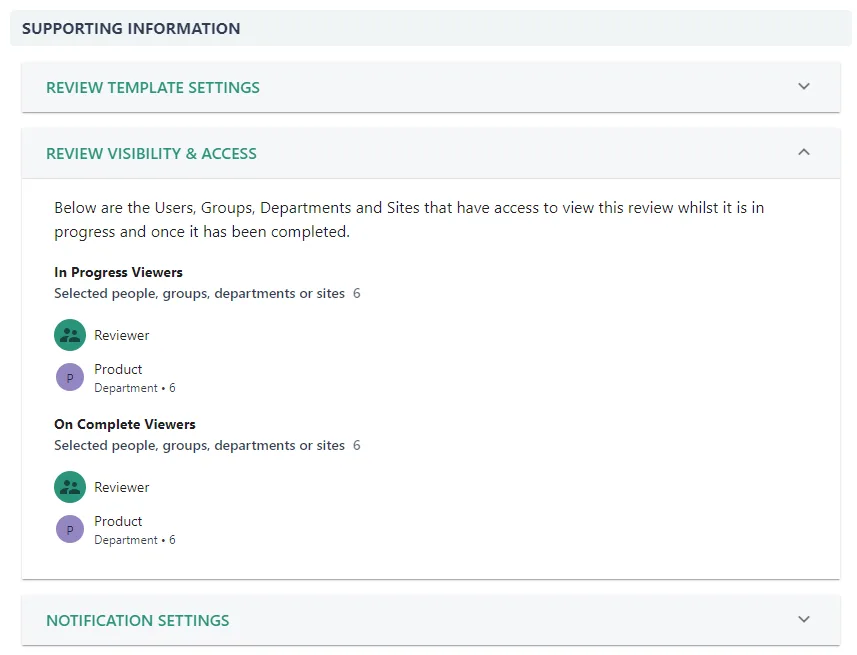The image size is (857, 655).
Task: Open the Notification Settings heading
Action: click(137, 621)
